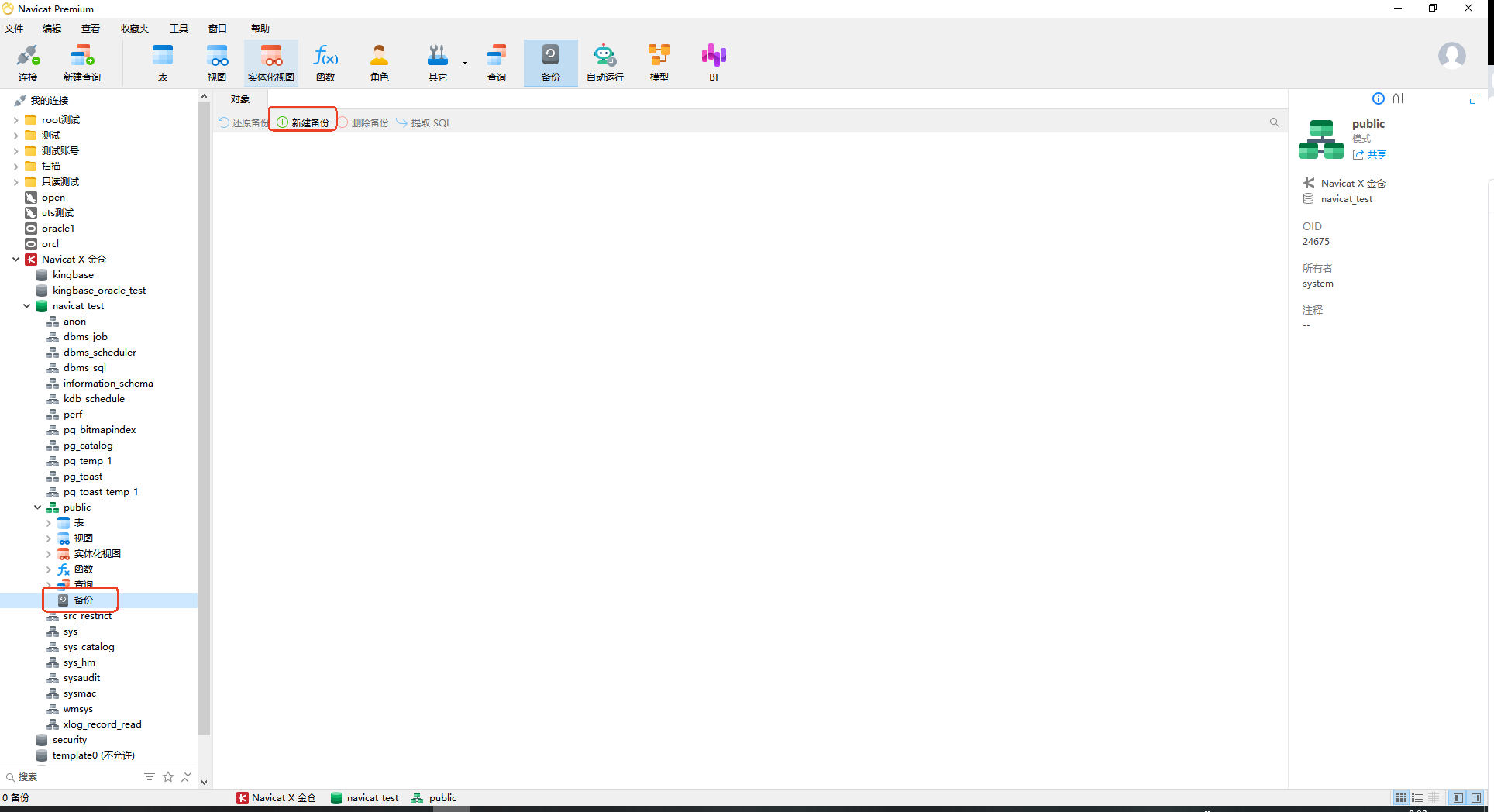
Task: Click the collapse-all icon below the tree
Action: [x=186, y=776]
